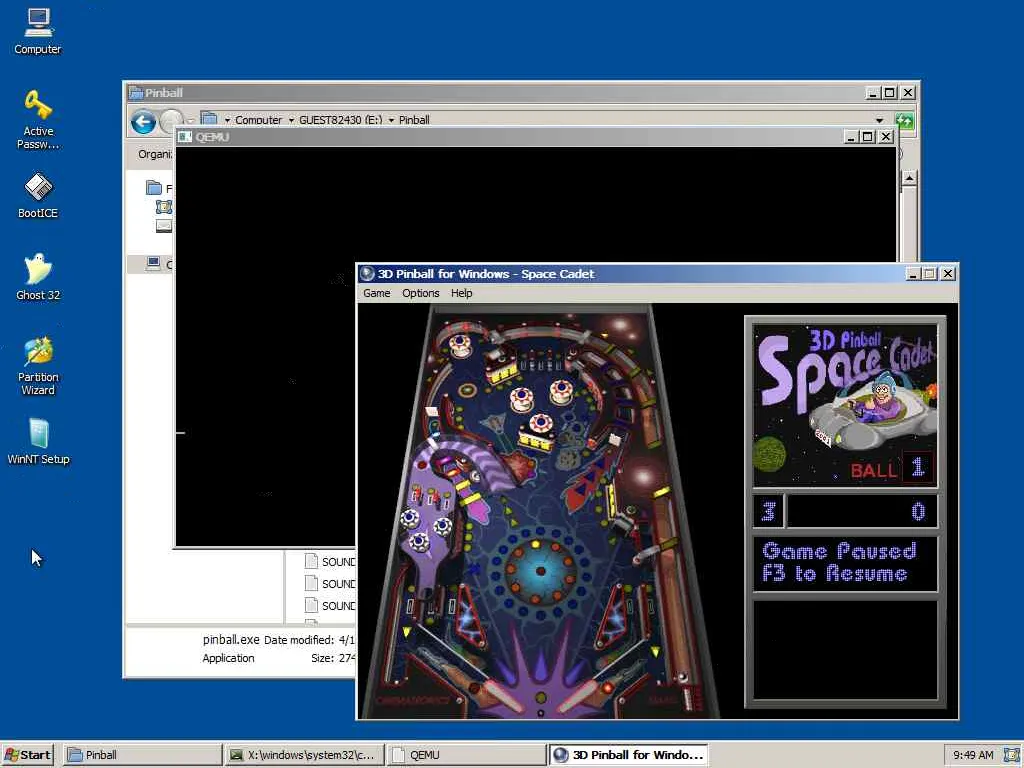Open the recent pages dropdown beside Forward
Screen dimensions: 1024x768
[x=191, y=121]
